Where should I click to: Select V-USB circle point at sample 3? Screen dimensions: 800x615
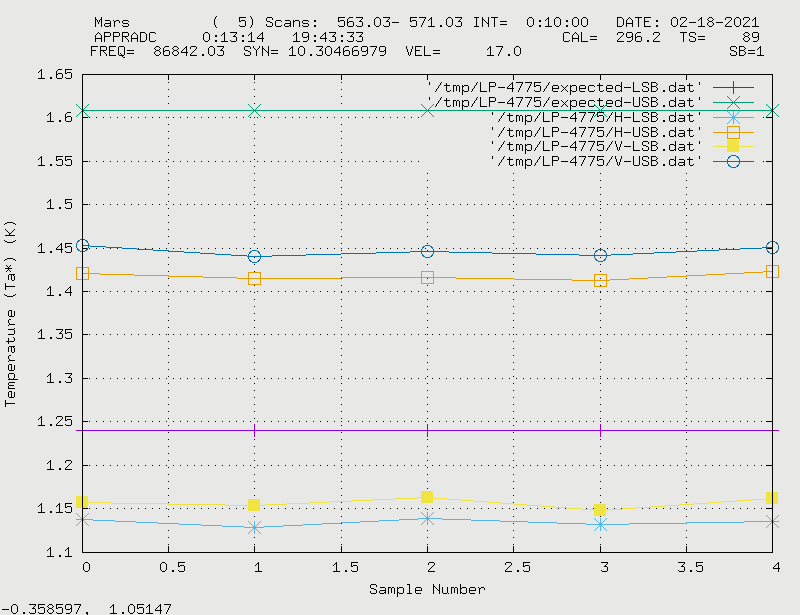601,255
